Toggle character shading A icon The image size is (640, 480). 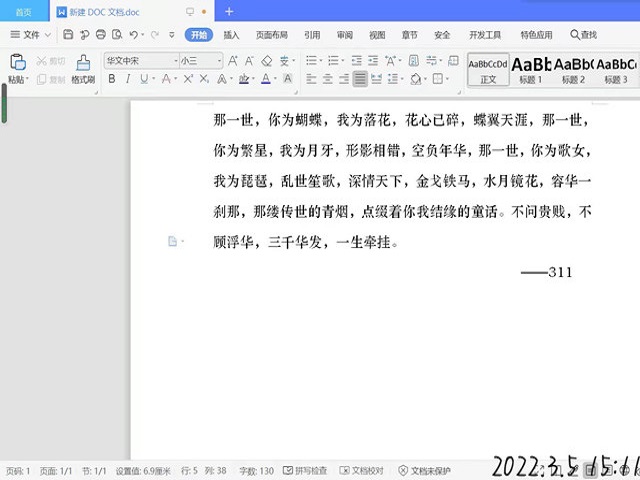pos(288,79)
